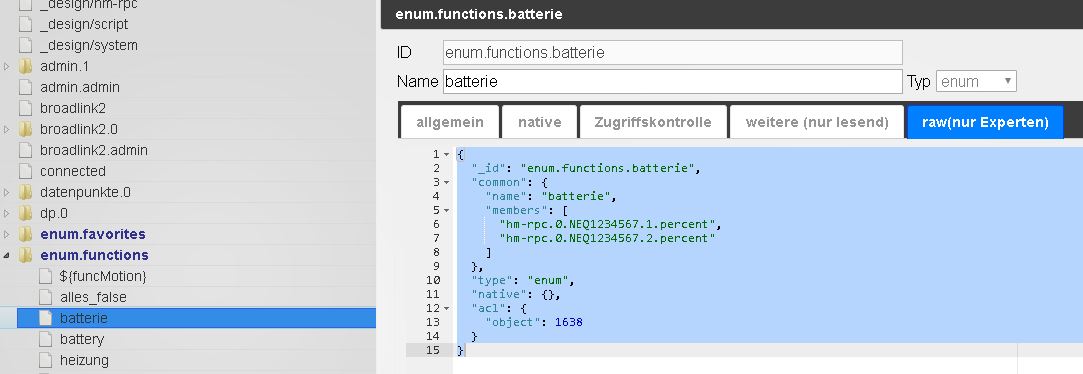1083x374 pixels.
Task: Select the heizung tree item
Action: point(84,360)
